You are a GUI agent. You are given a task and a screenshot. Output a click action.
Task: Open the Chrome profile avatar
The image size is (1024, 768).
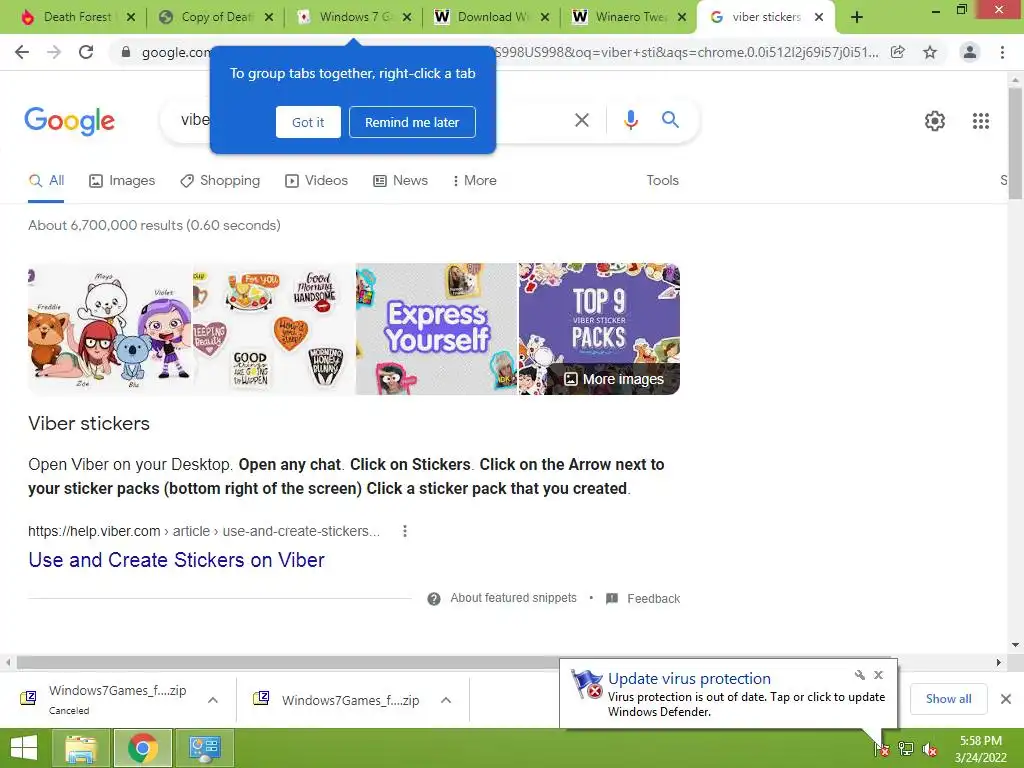[x=970, y=52]
